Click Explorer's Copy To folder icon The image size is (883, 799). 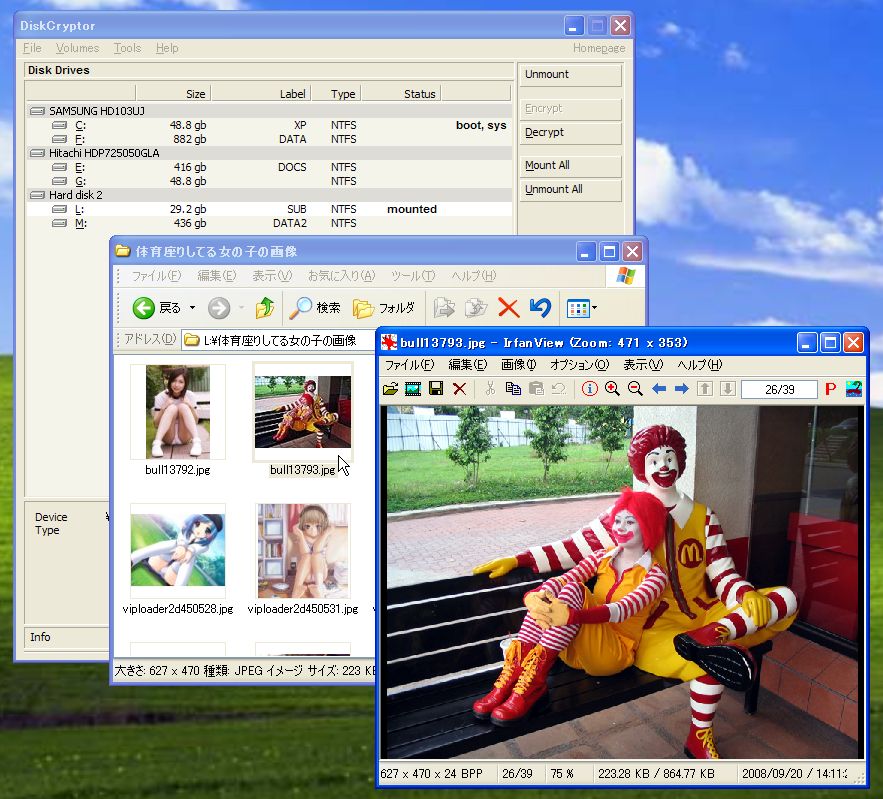(x=476, y=308)
